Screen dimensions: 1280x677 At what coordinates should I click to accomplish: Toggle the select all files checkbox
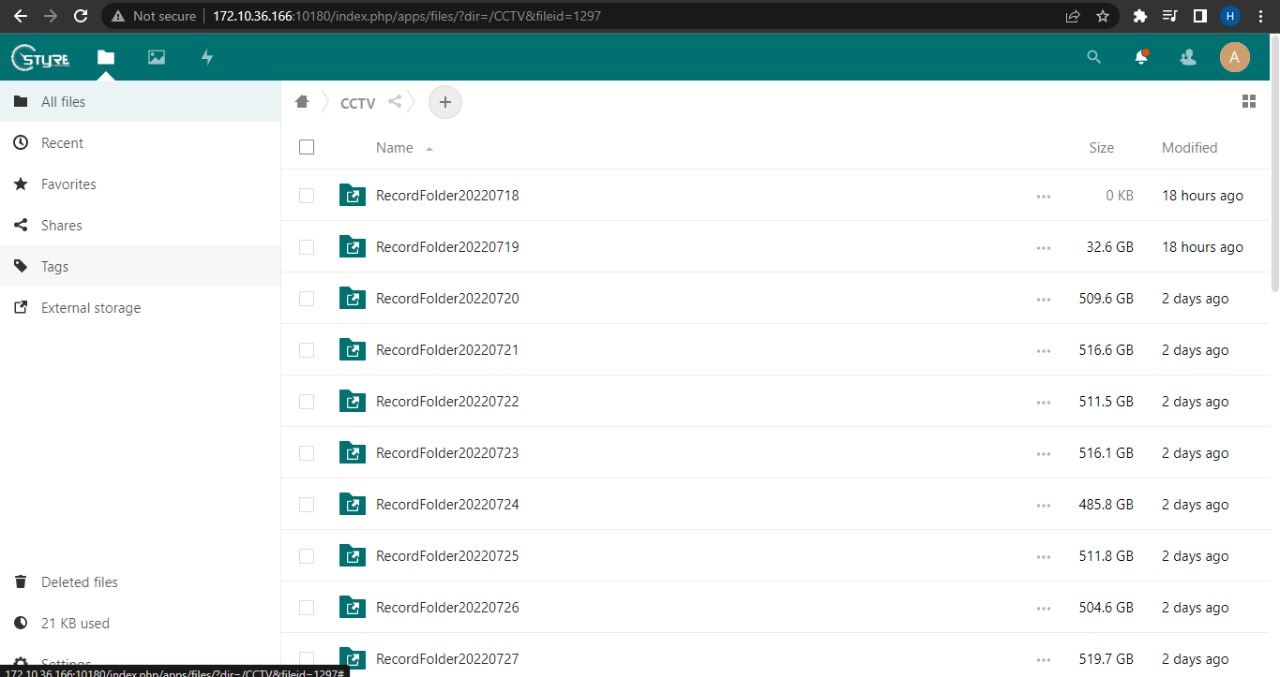(x=307, y=148)
